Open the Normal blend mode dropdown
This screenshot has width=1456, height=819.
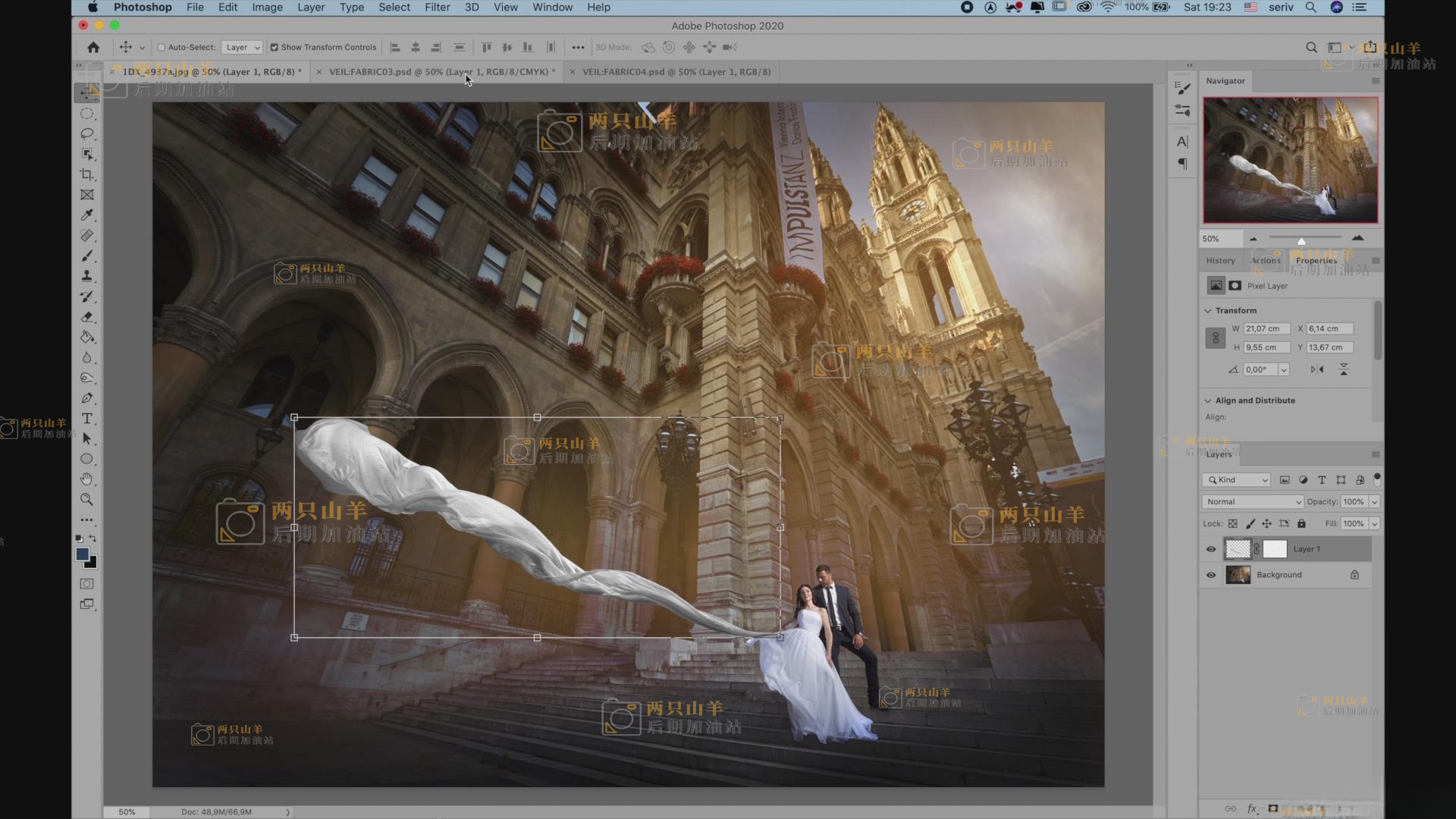pos(1252,502)
